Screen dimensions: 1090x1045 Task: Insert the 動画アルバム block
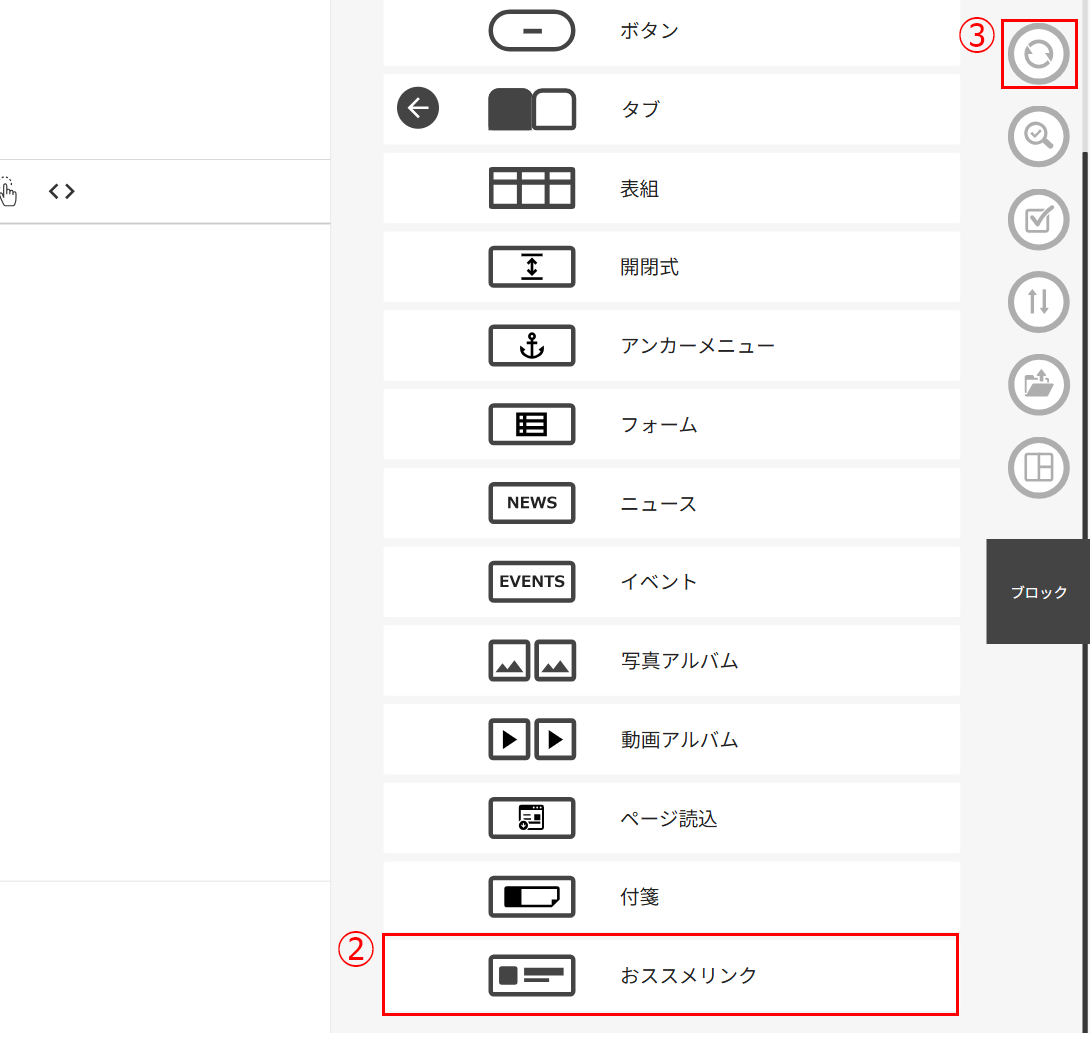coord(671,739)
